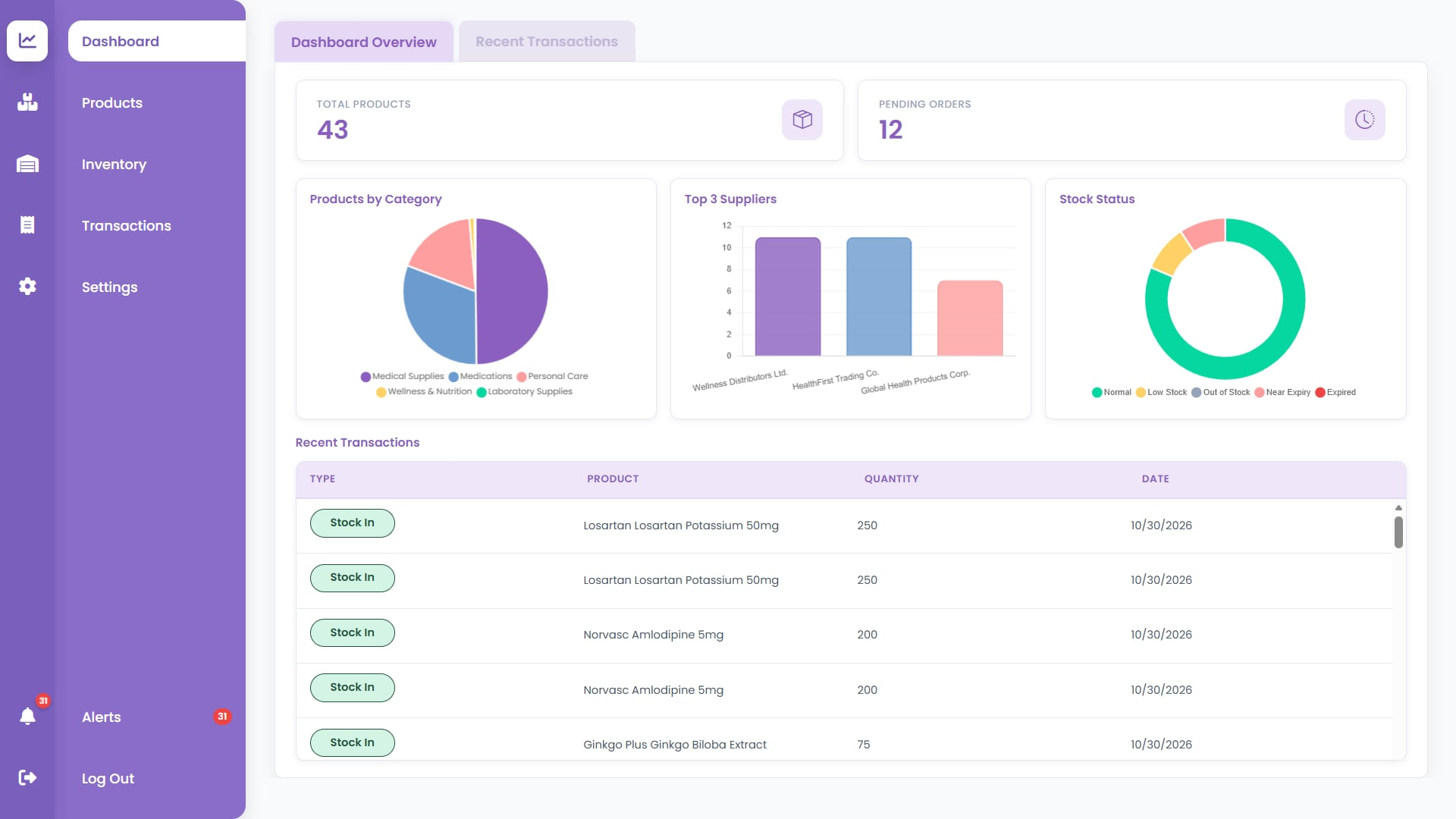Switch to the Recent Transactions tab
The image size is (1456, 819).
547,42
